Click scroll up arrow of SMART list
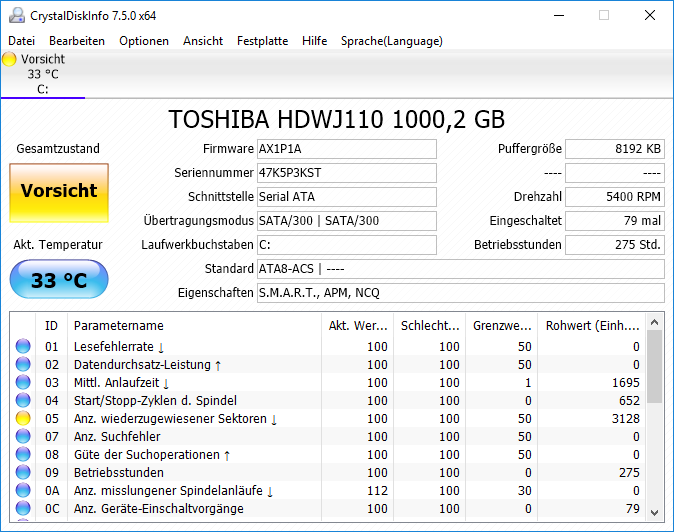 click(655, 322)
